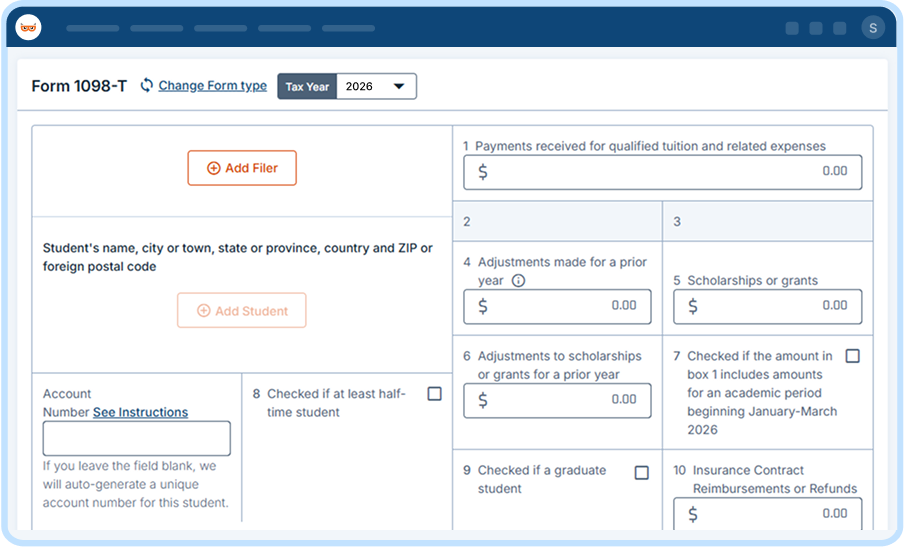
Task: Click Change Form type link
Action: pos(213,85)
